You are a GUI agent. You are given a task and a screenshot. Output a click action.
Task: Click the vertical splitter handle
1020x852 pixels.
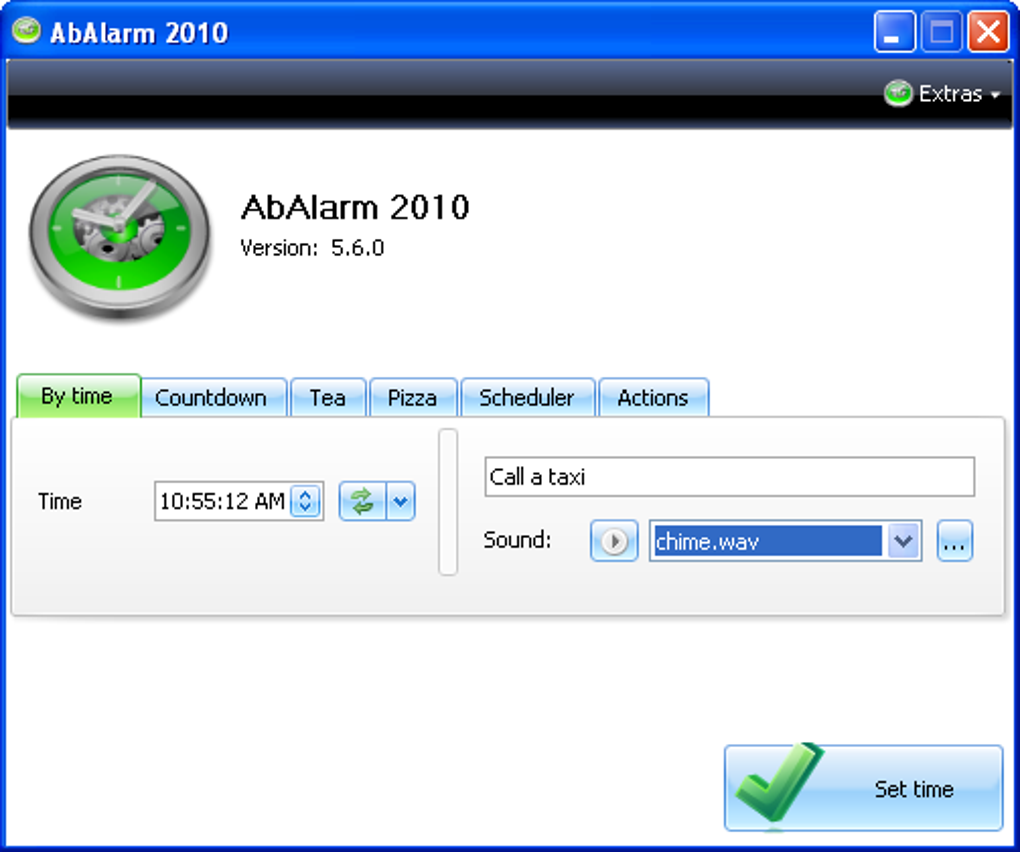point(448,501)
